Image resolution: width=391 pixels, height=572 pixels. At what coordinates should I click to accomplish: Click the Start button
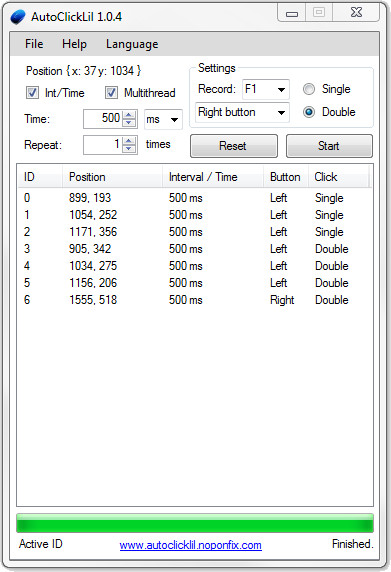click(x=329, y=146)
